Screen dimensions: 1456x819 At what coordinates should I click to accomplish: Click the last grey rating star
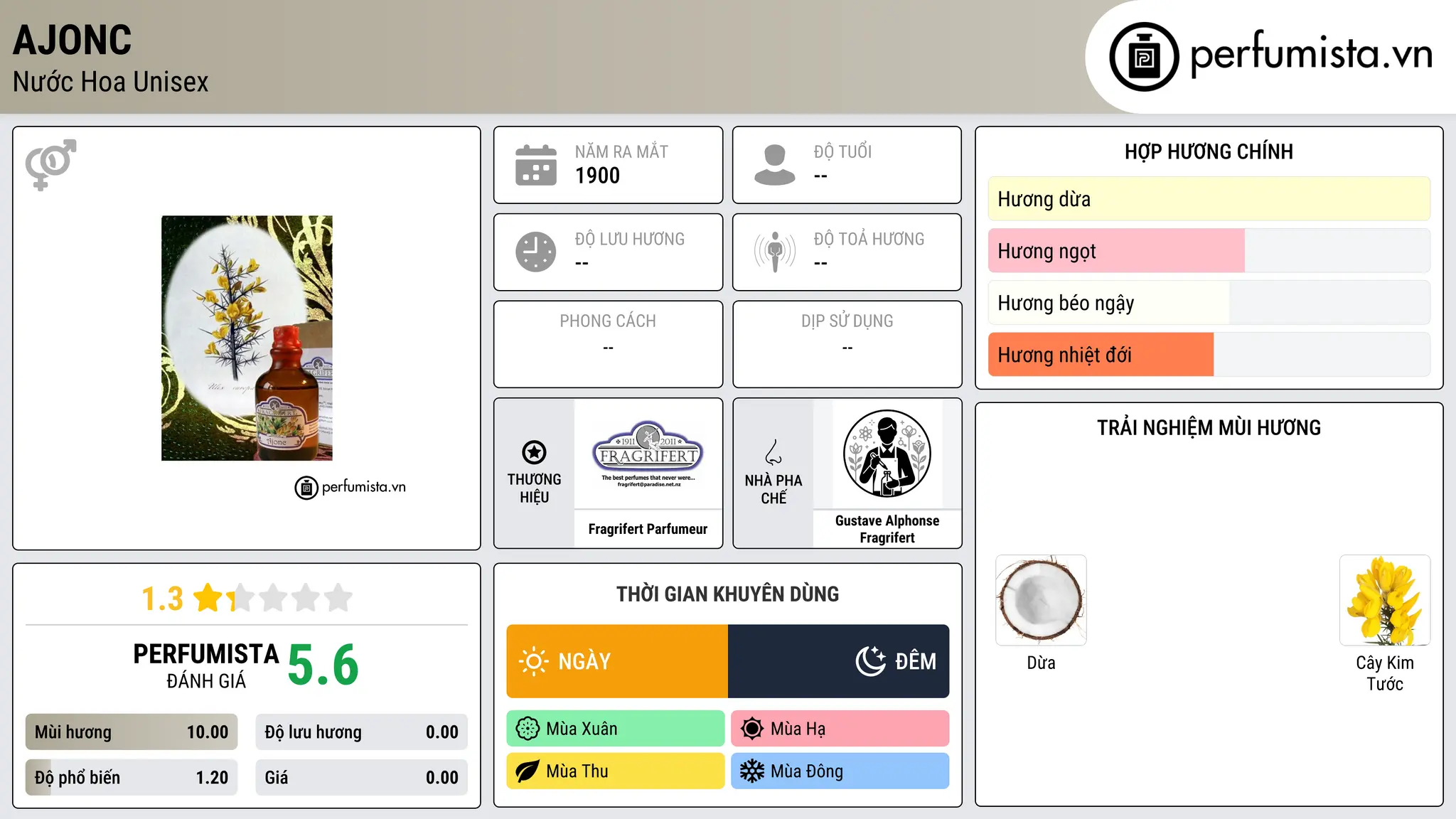[338, 598]
